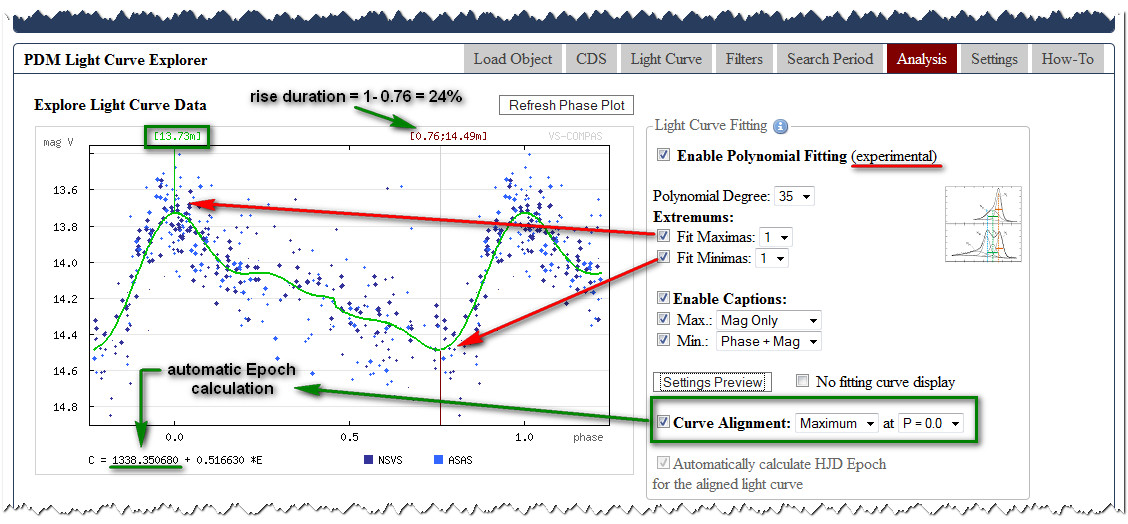Toggle the Curve Alignment checkbox
This screenshot has width=1128, height=524.
[x=661, y=423]
